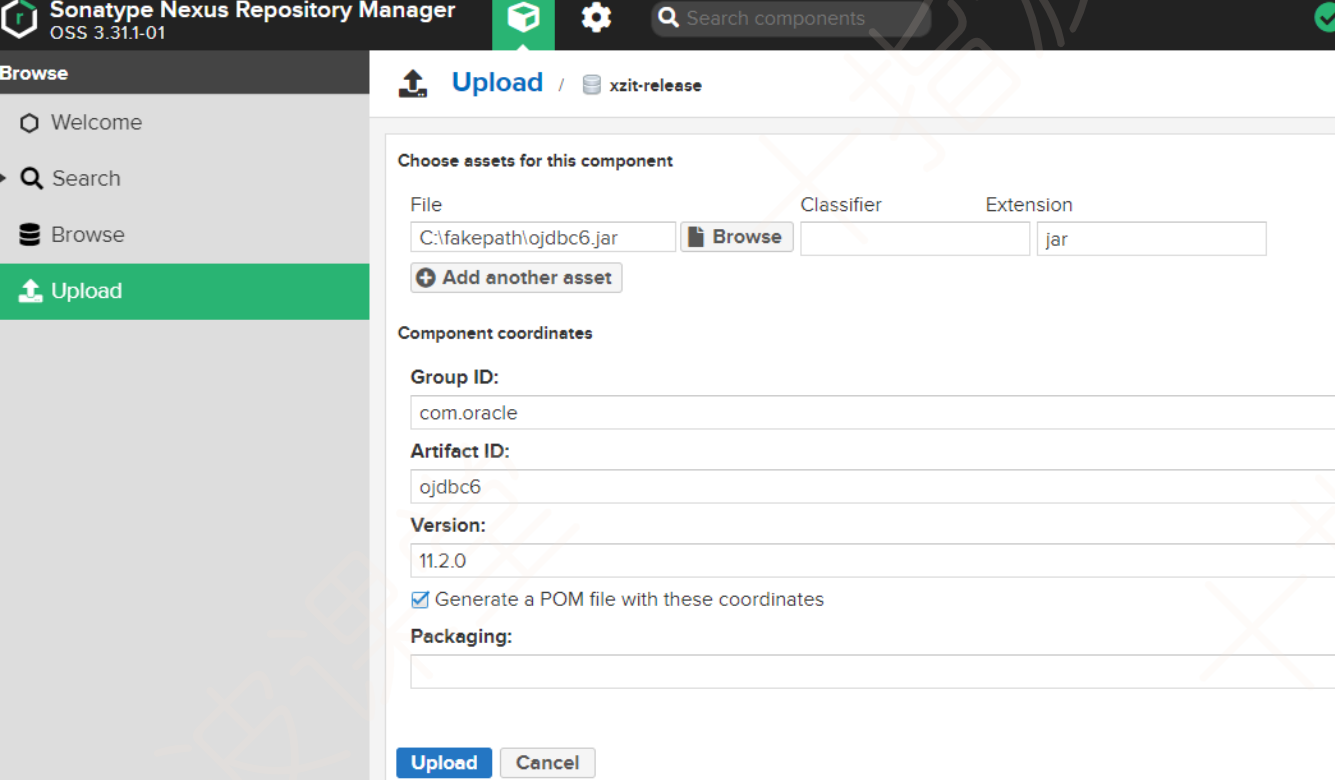Click the Upload breadcrumb link
This screenshot has height=780, width=1335.
[497, 83]
